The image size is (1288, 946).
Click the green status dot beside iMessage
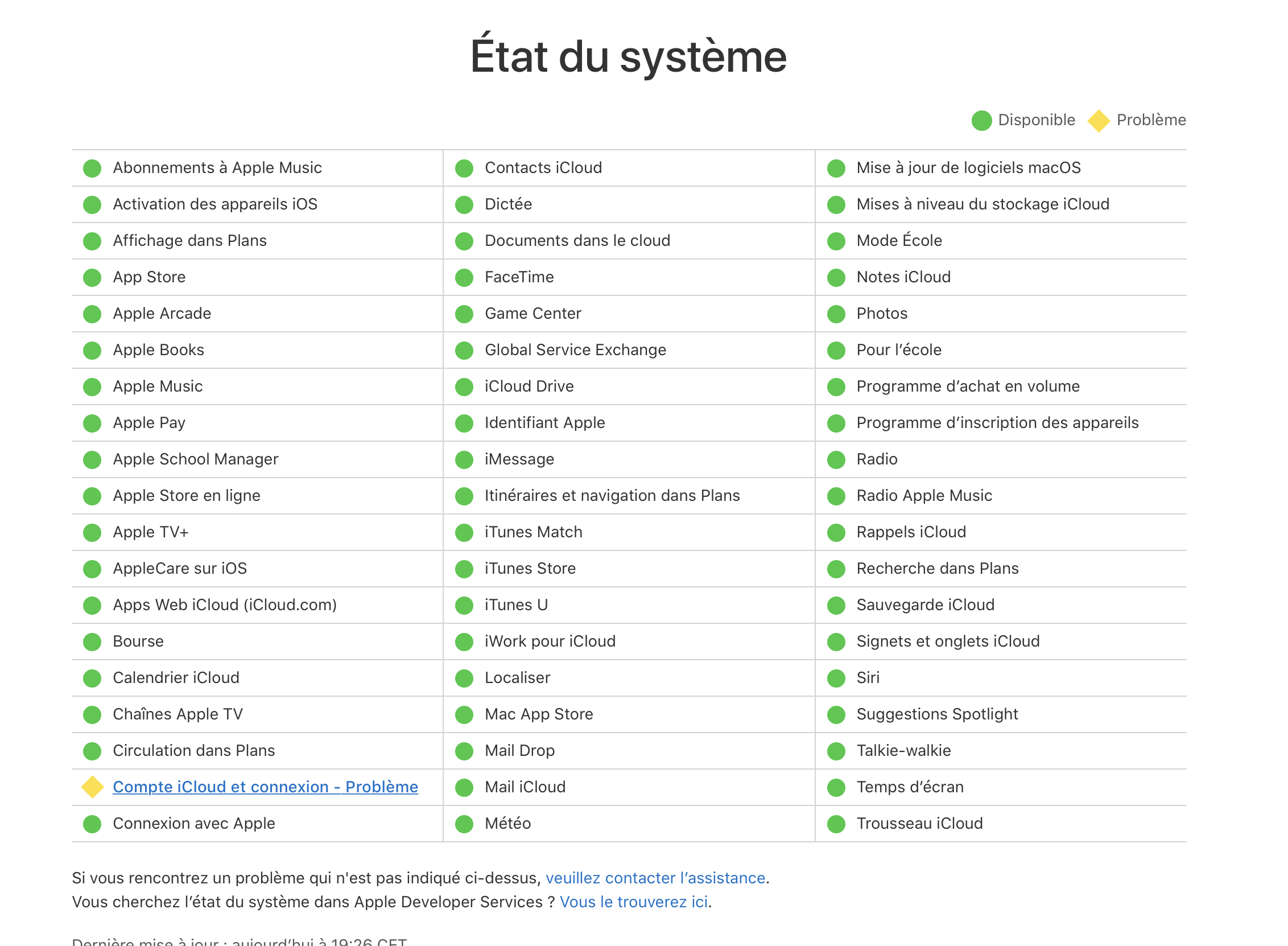point(464,460)
